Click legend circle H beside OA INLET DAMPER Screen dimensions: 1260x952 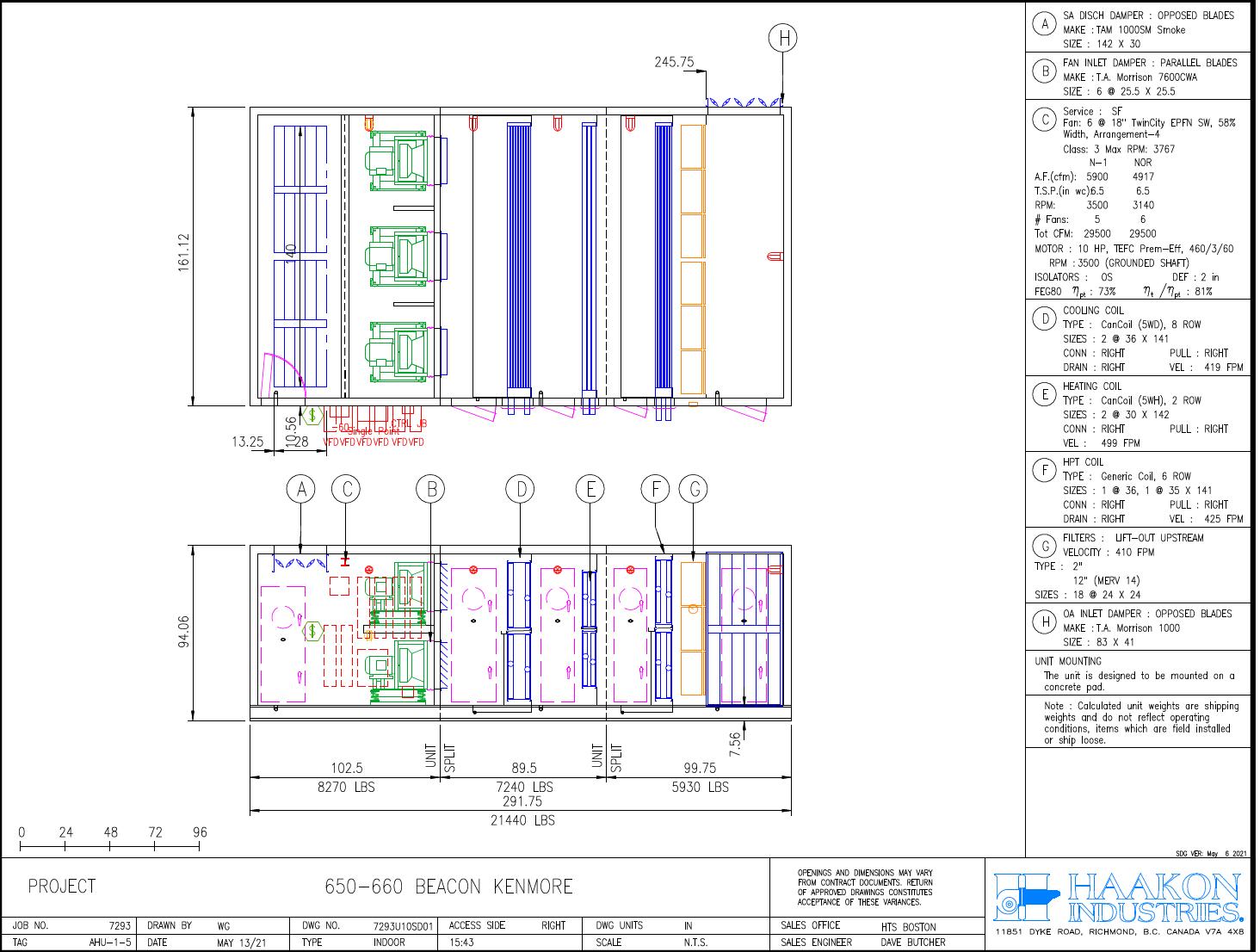[1045, 621]
